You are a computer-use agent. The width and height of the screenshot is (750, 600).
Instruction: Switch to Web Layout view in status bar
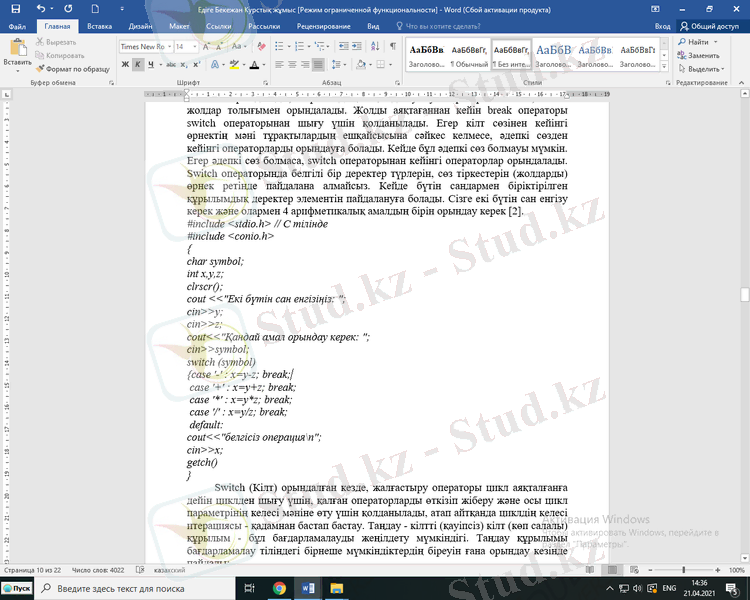click(x=634, y=570)
